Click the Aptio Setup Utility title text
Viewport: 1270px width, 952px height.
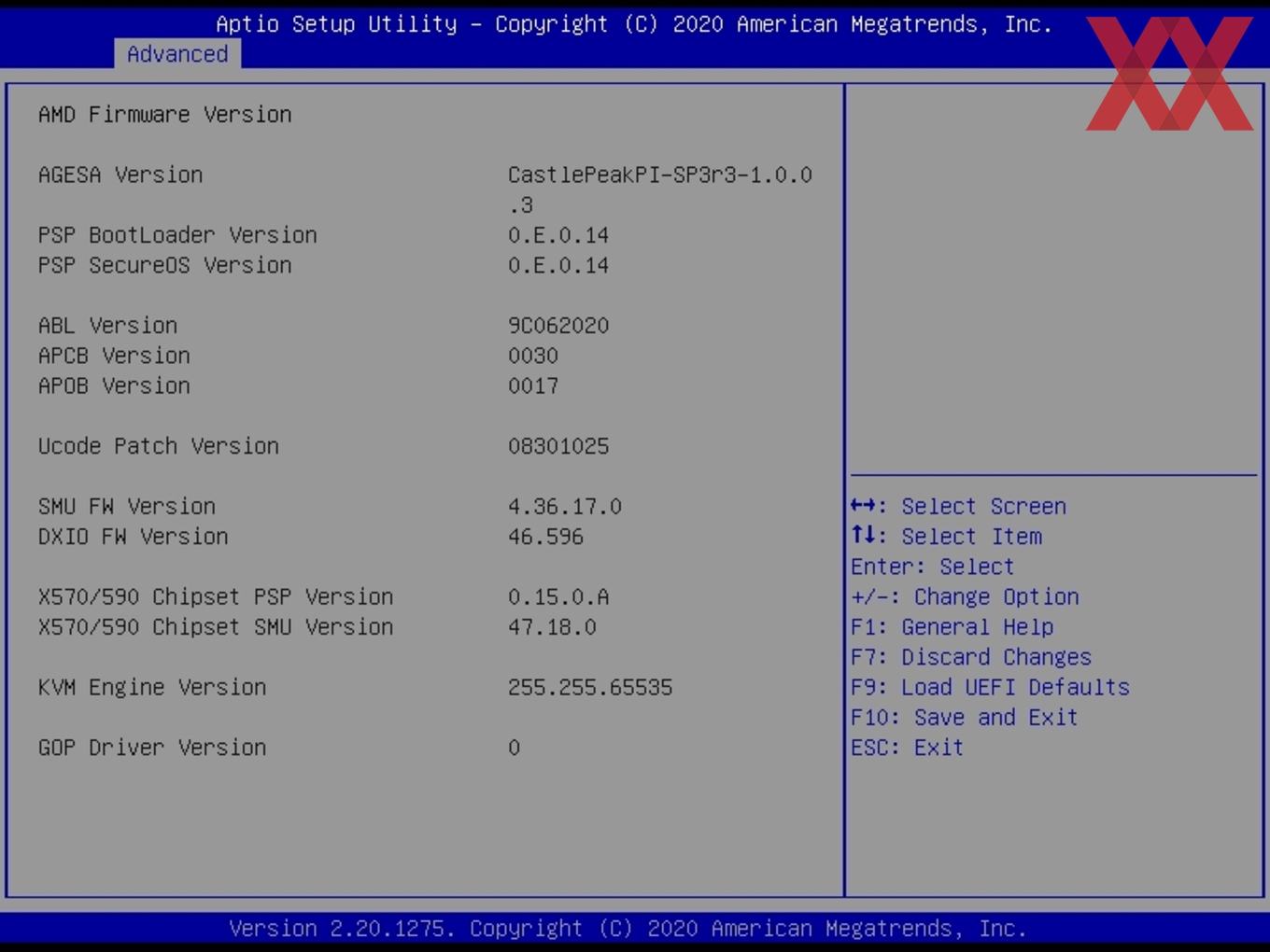point(635,24)
